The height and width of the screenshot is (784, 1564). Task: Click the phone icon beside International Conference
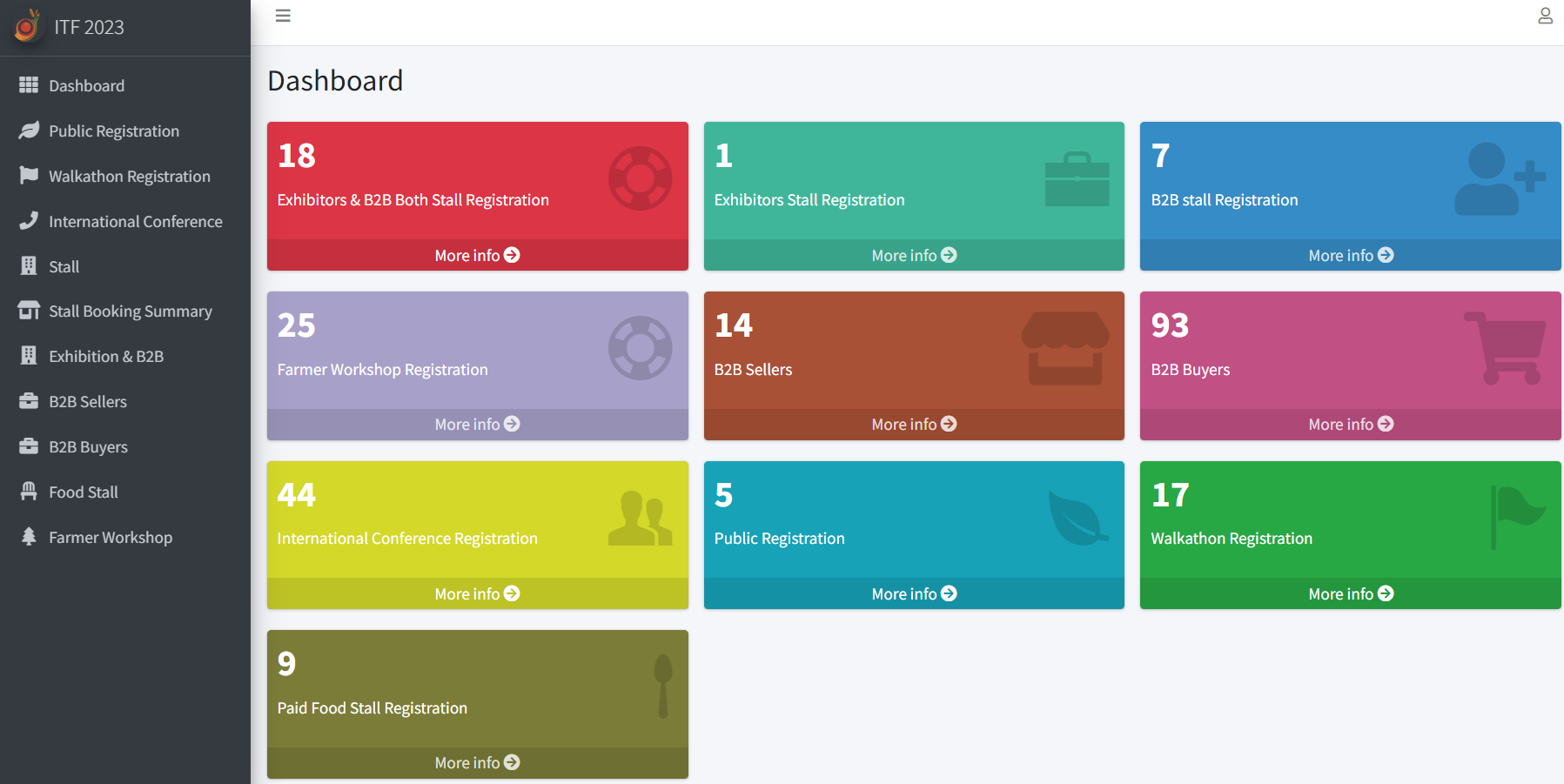pos(29,220)
